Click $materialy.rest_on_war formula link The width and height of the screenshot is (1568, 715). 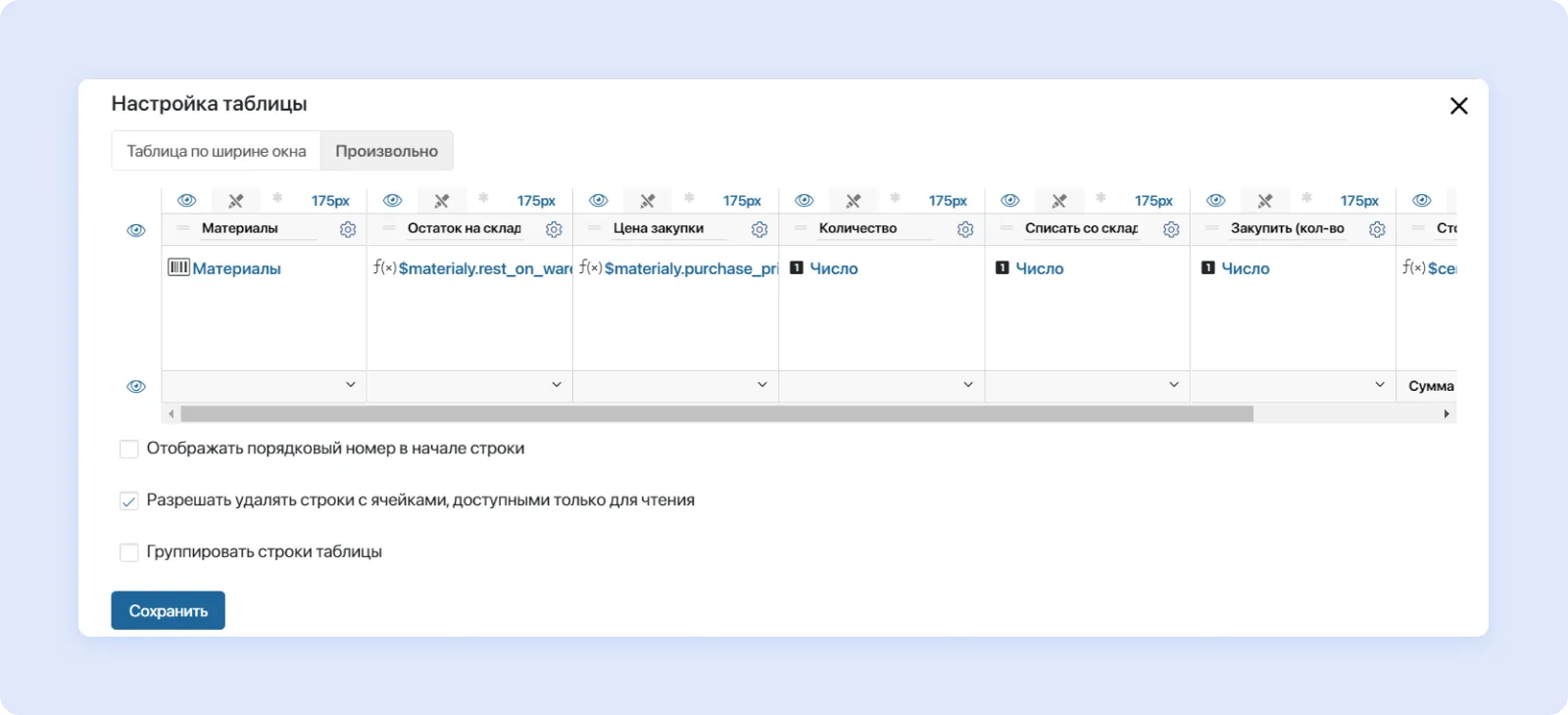point(485,268)
